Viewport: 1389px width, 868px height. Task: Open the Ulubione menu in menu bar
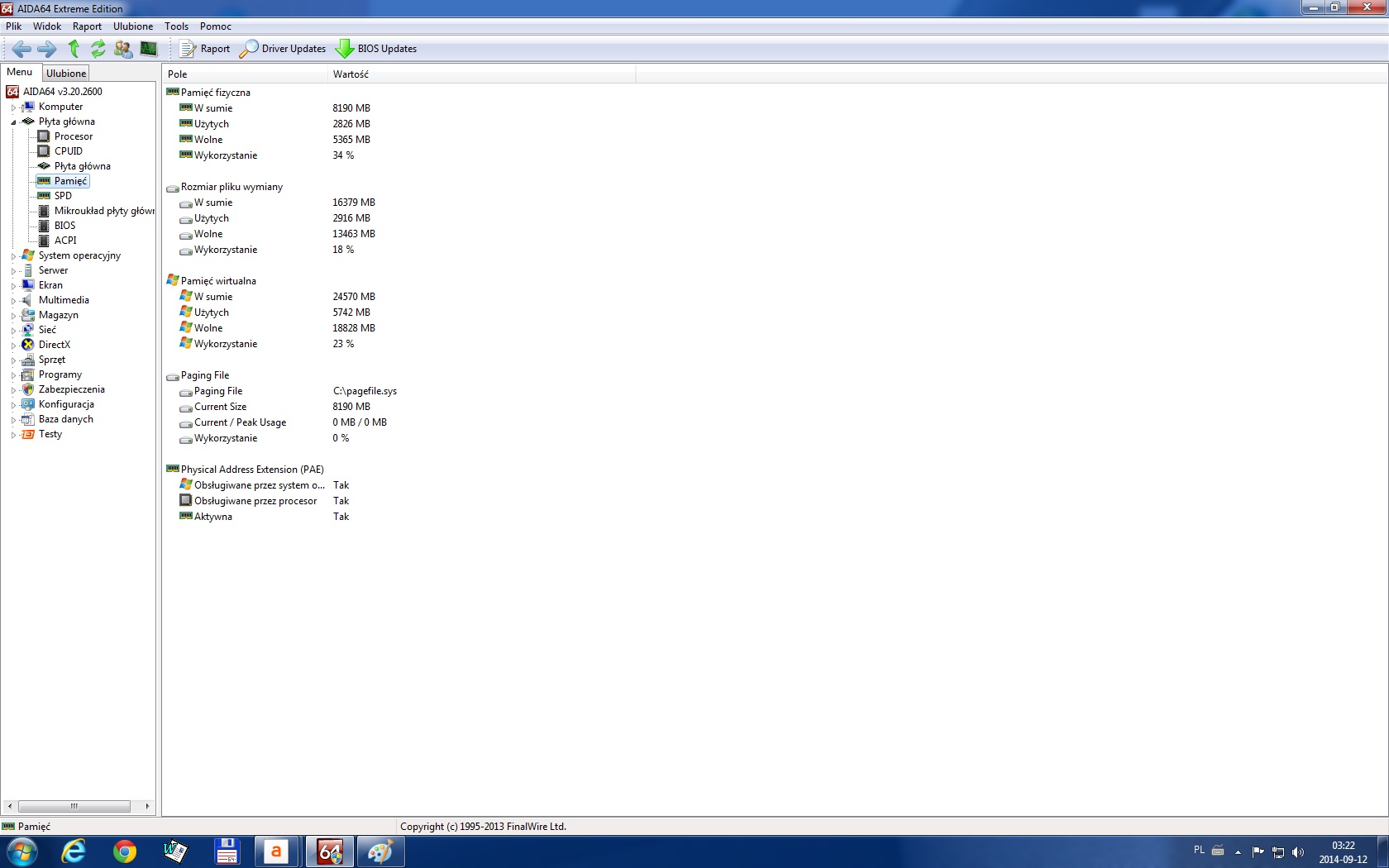133,26
